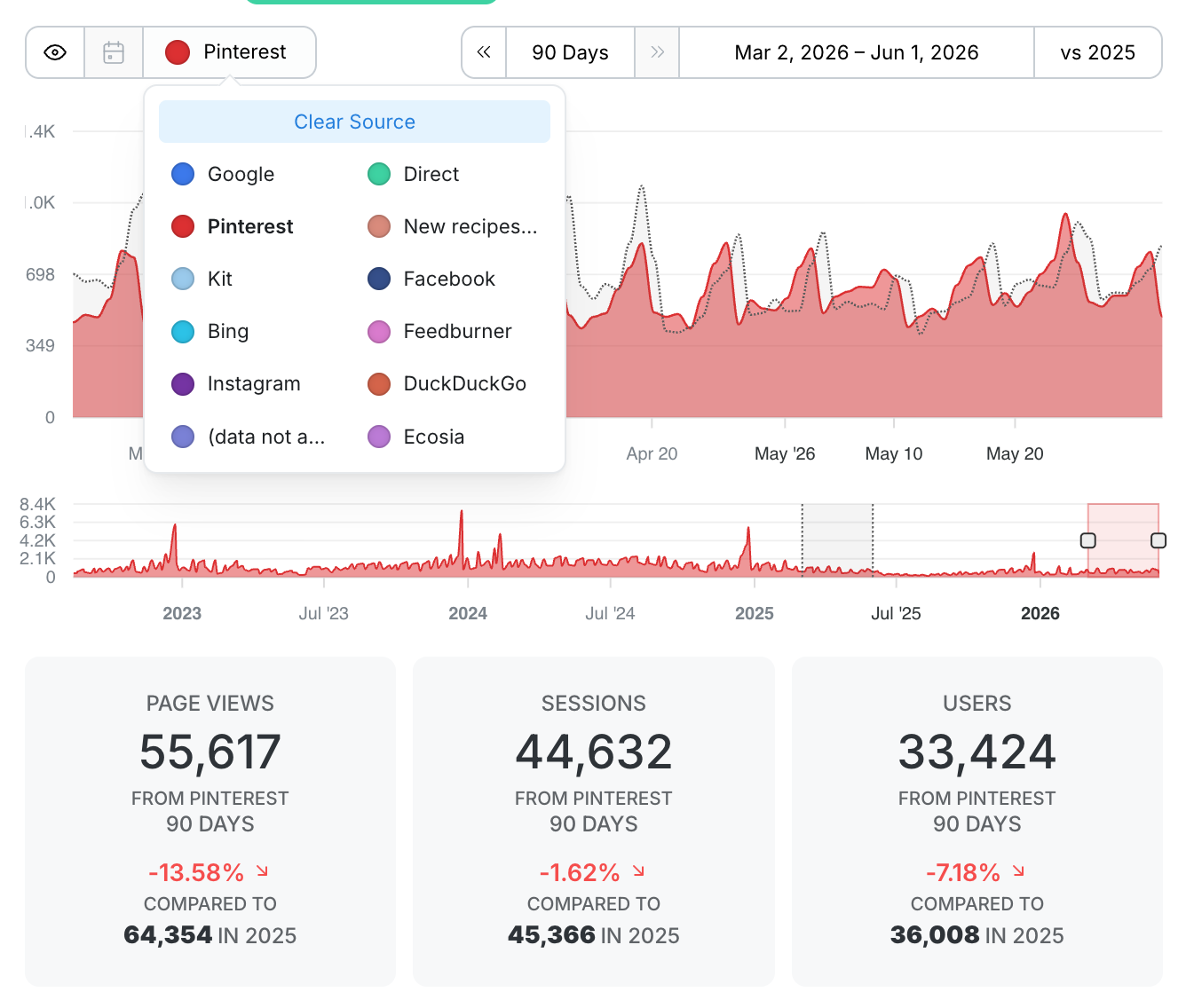
Task: Click the -7.18% change indicator
Action: click(x=976, y=872)
